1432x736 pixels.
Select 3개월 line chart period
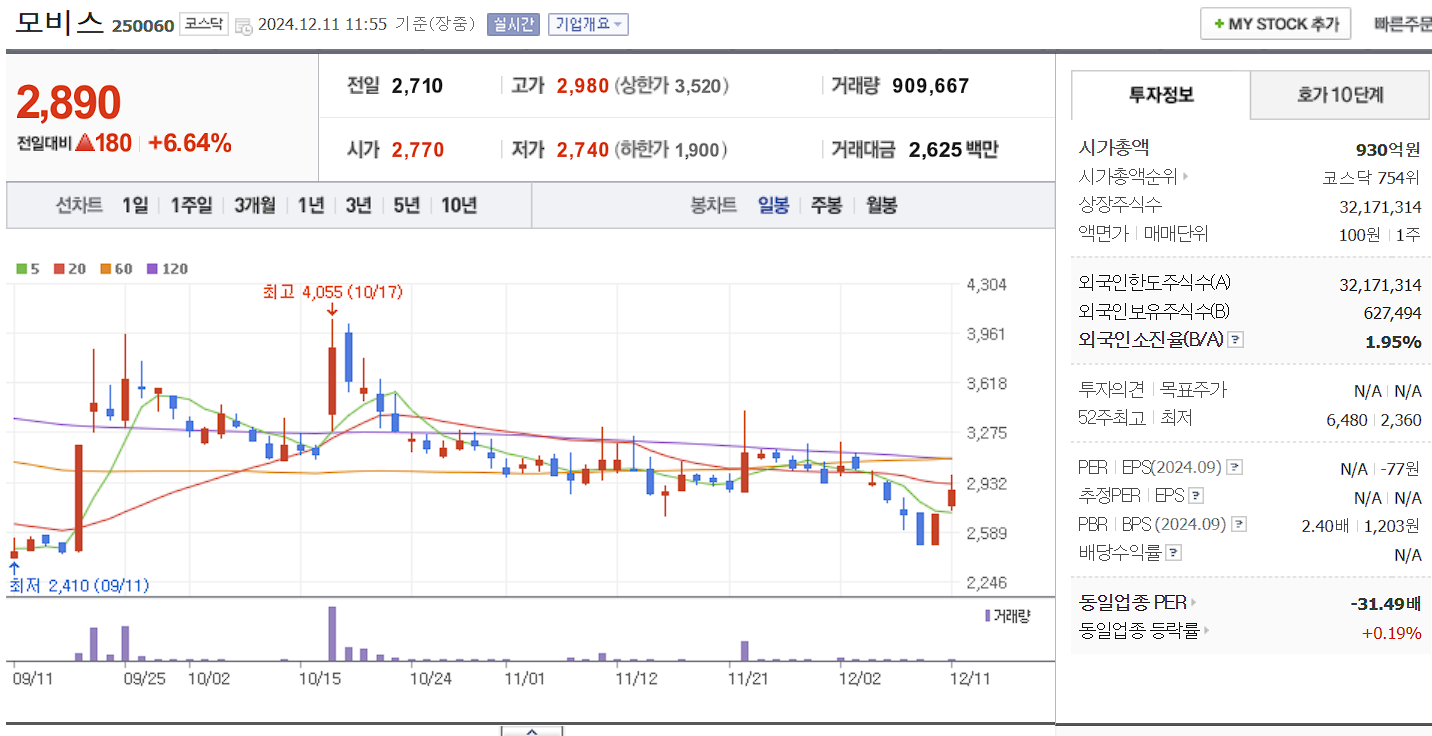click(255, 205)
